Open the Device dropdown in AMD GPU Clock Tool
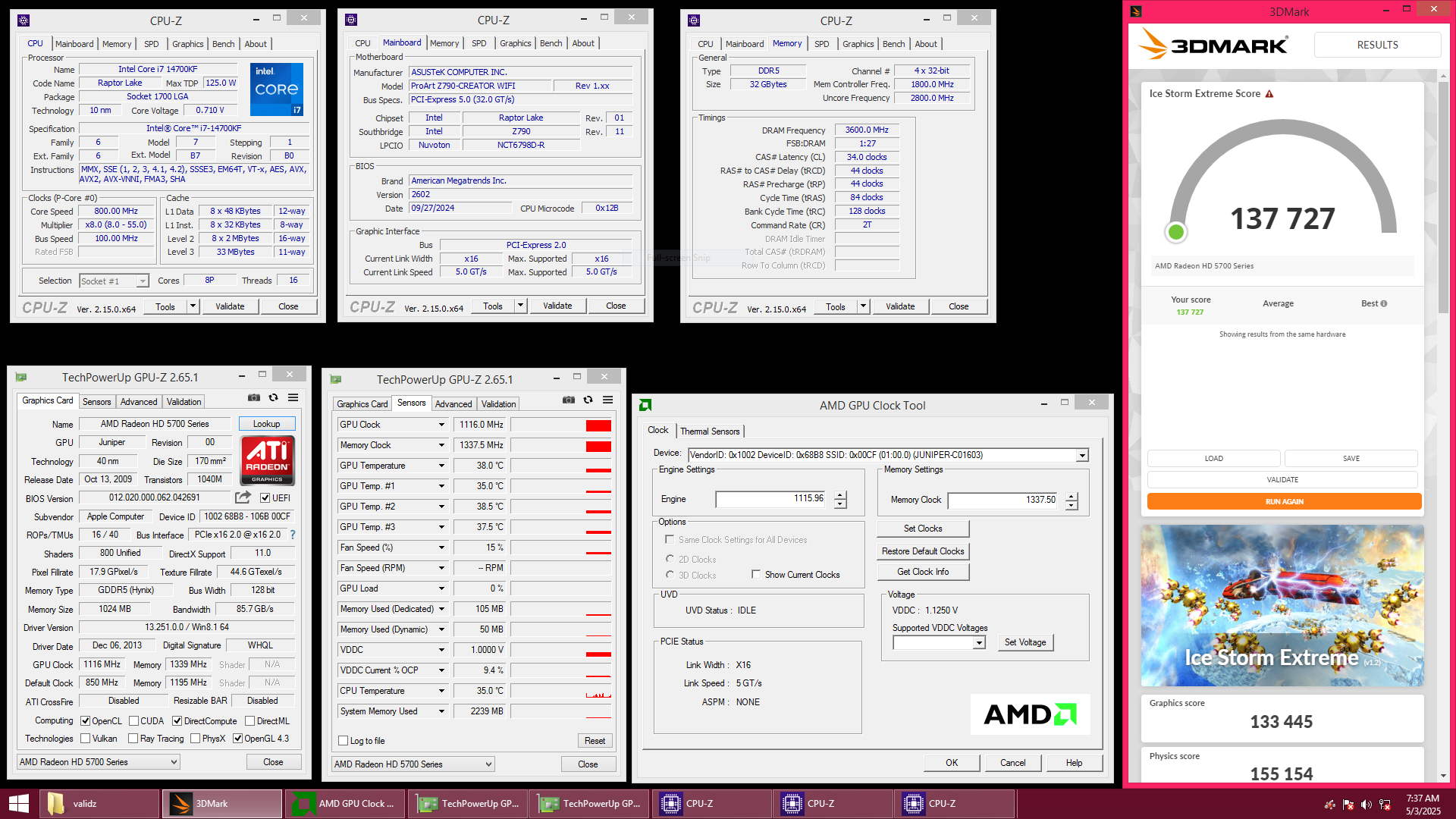The image size is (1456, 819). click(x=1082, y=455)
